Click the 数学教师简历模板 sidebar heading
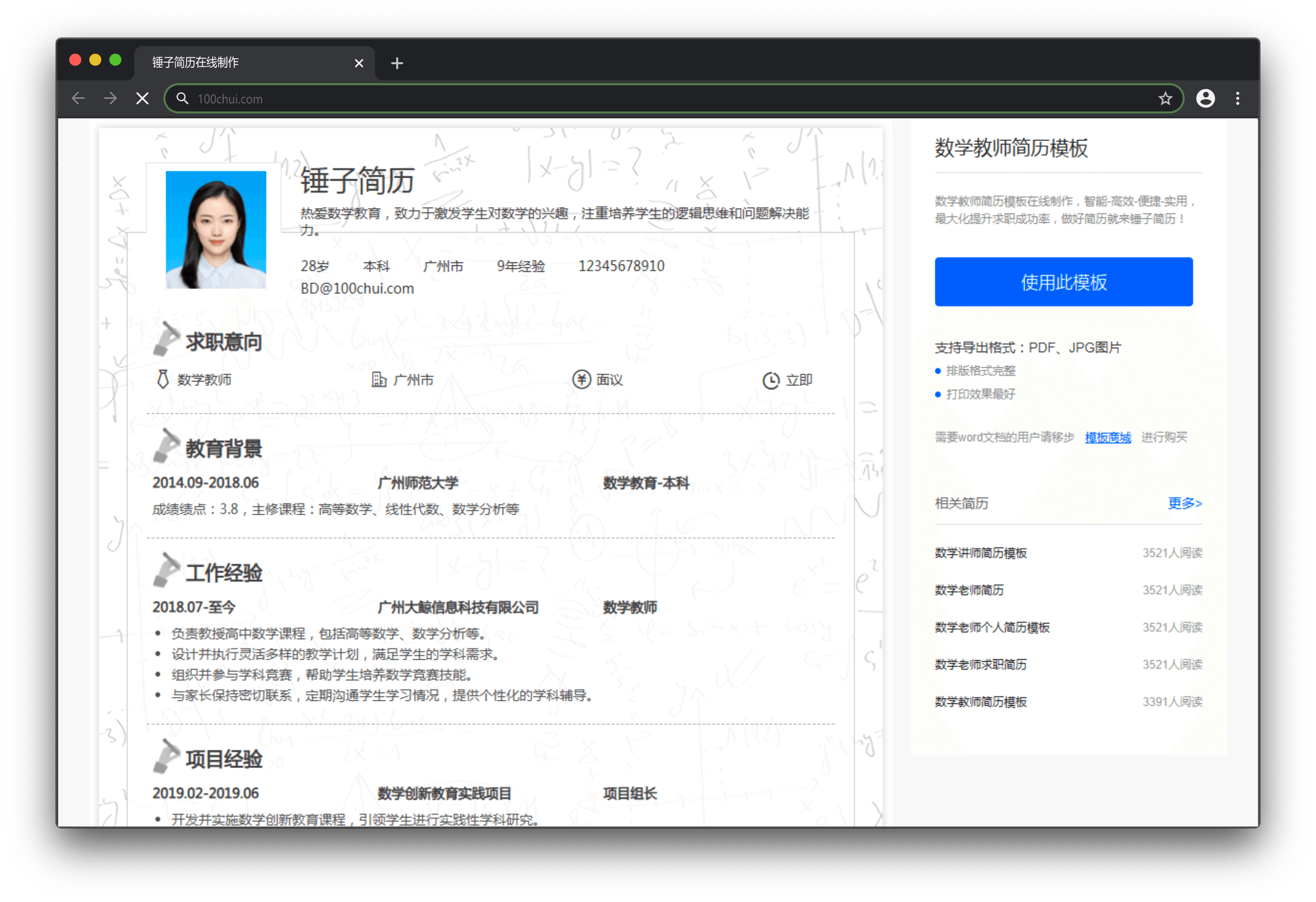This screenshot has height=902, width=1316. [x=1011, y=148]
